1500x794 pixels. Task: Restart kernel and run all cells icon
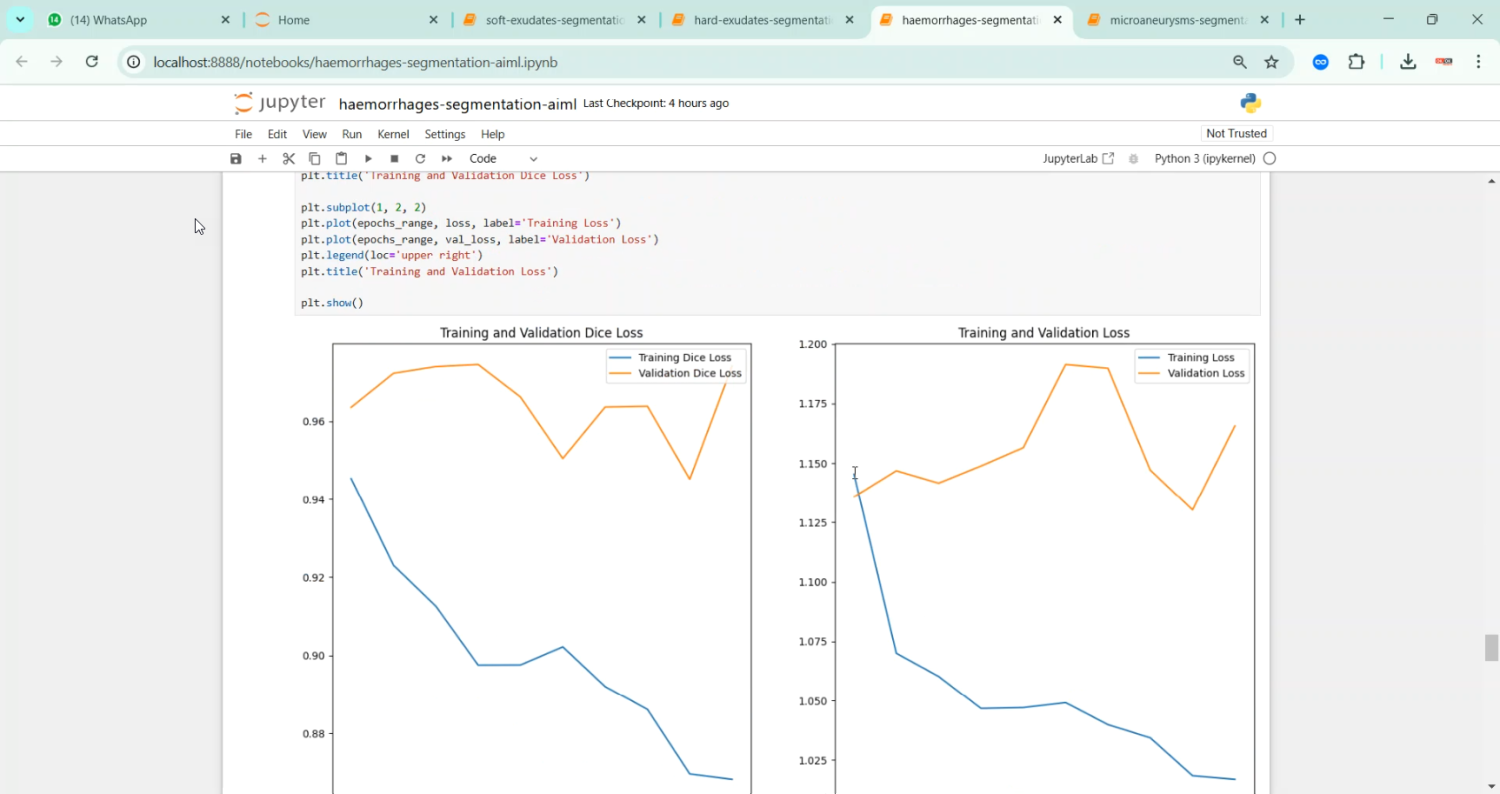(x=447, y=159)
